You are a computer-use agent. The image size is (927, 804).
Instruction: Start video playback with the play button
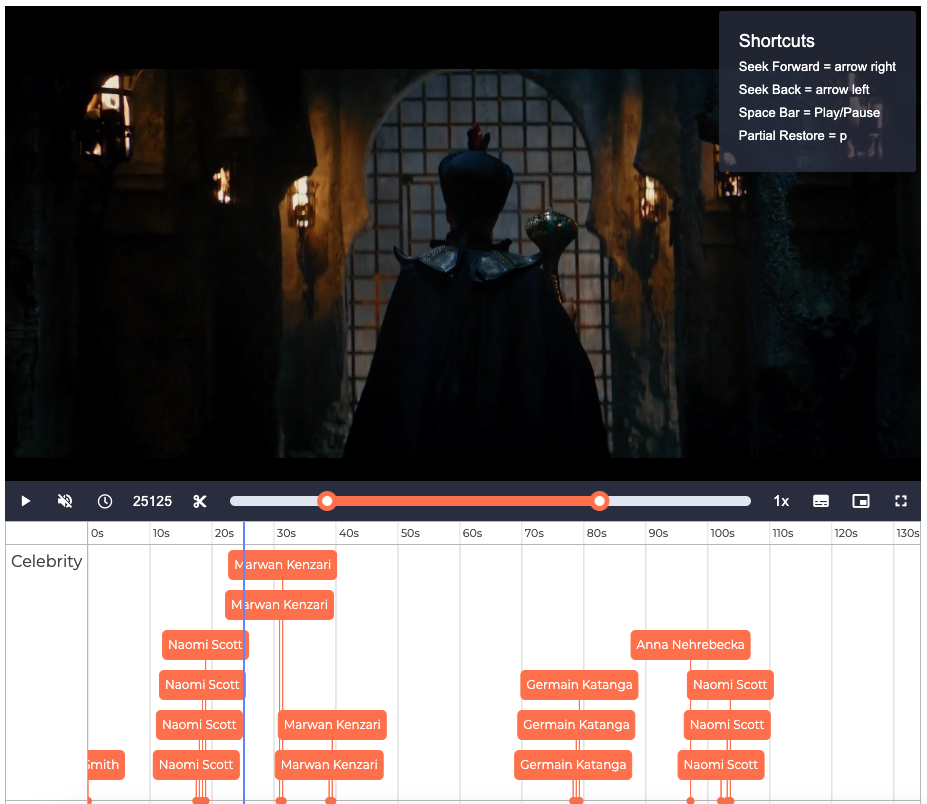(25, 501)
